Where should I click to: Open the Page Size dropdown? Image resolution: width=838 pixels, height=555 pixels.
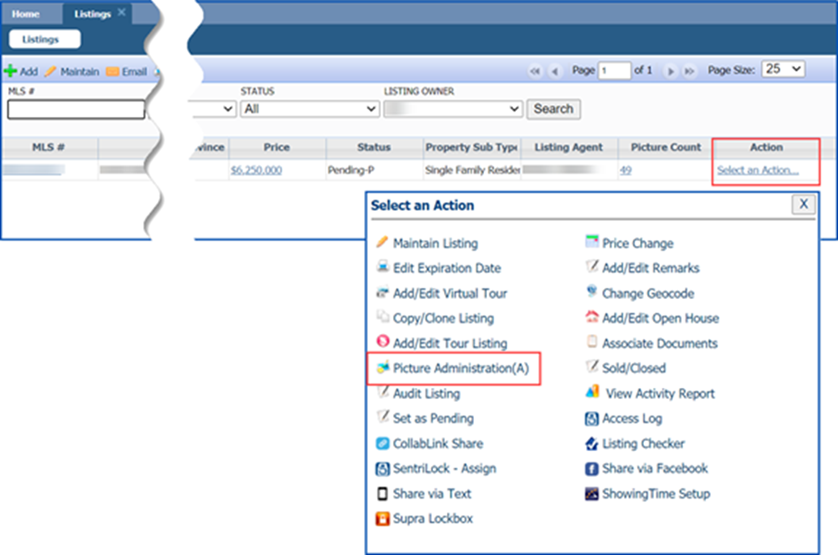coord(782,70)
